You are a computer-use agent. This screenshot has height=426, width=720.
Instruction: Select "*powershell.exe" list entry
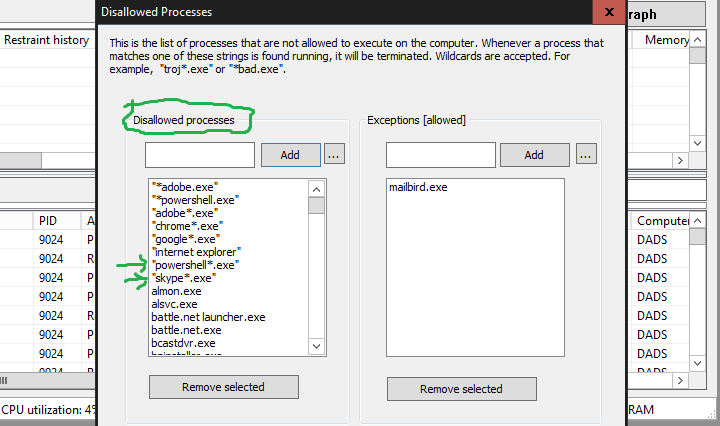pos(194,200)
